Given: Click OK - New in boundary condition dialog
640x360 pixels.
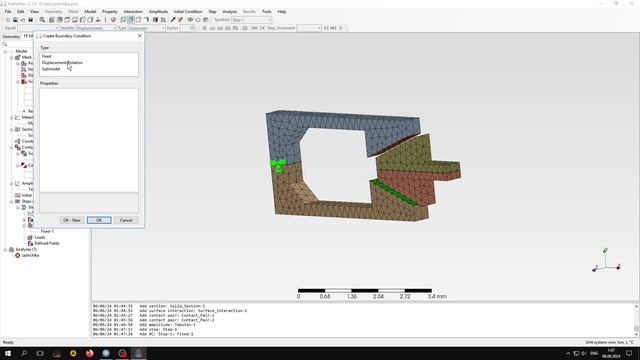Looking at the screenshot, I should pos(72,220).
